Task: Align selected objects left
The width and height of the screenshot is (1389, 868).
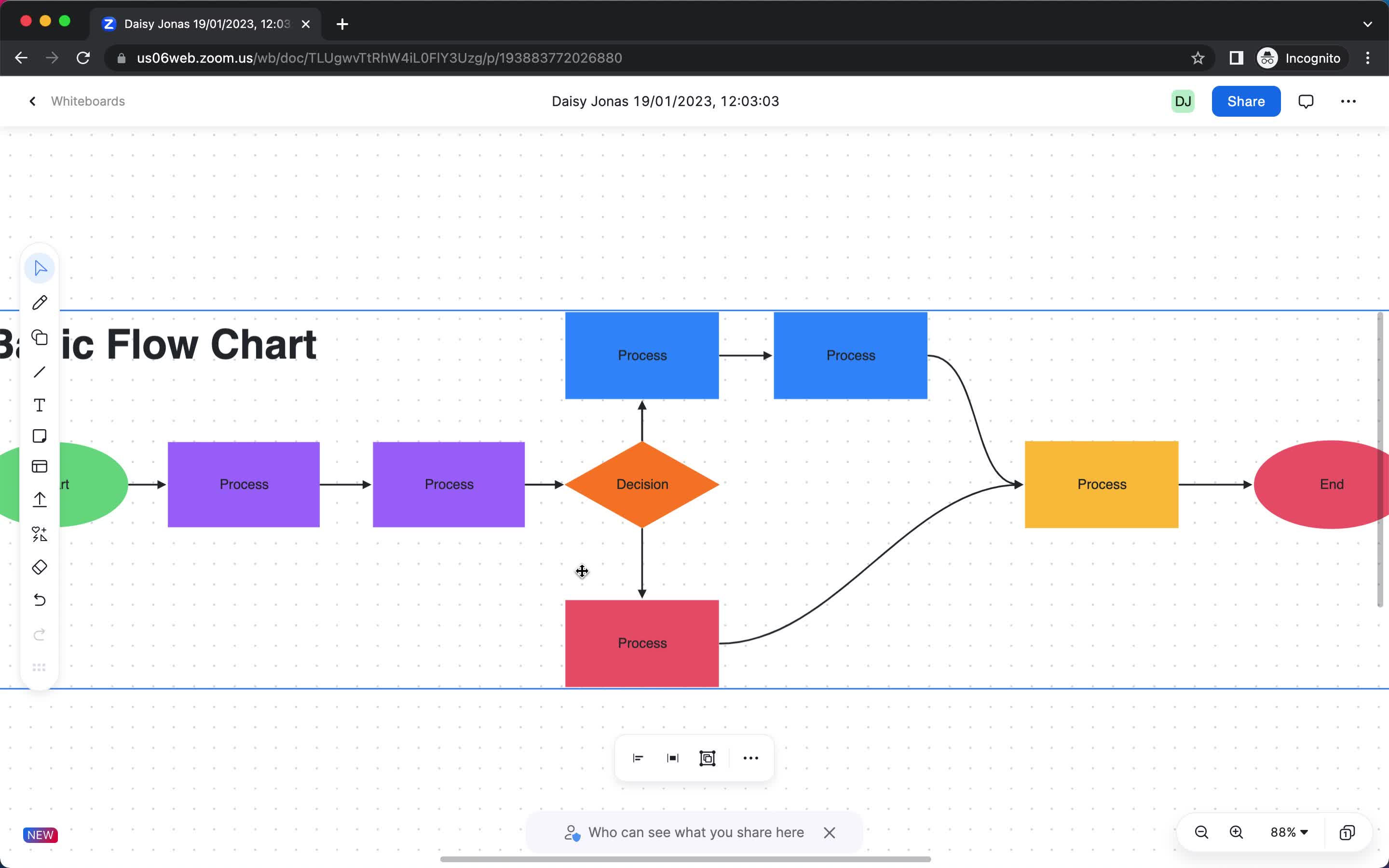Action: coord(638,759)
